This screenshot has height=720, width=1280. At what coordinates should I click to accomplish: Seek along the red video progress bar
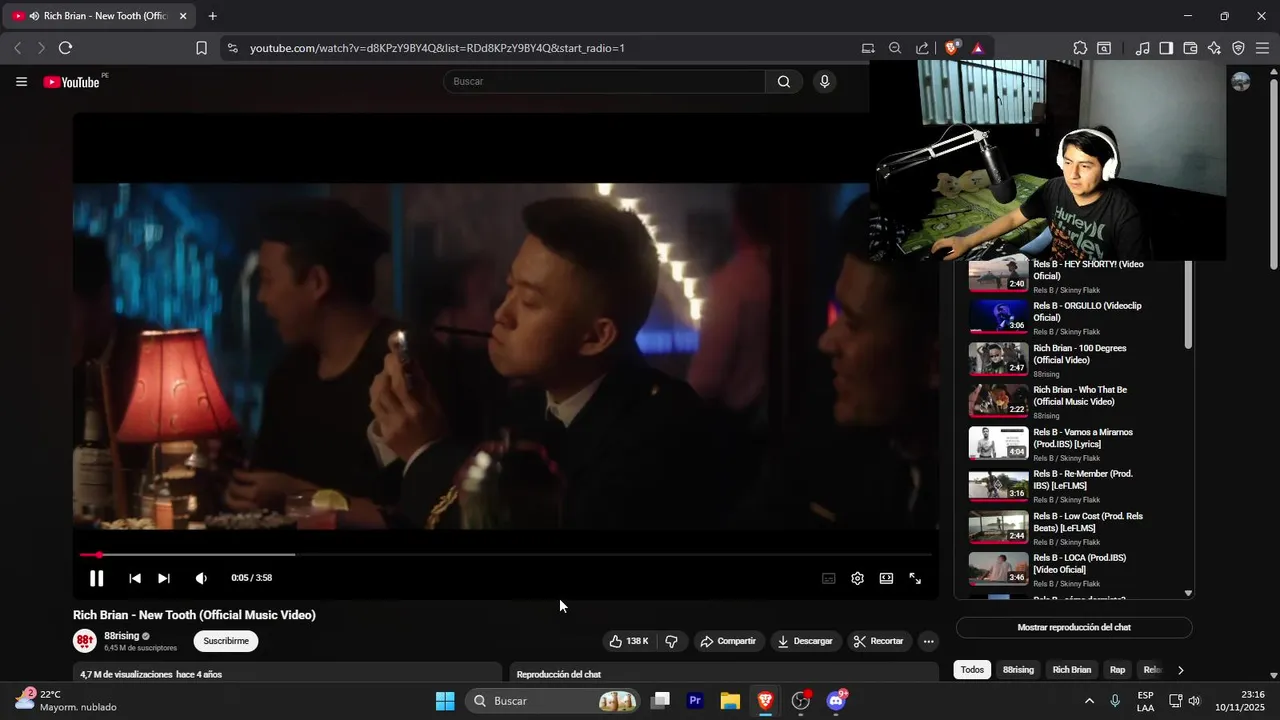click(506, 554)
